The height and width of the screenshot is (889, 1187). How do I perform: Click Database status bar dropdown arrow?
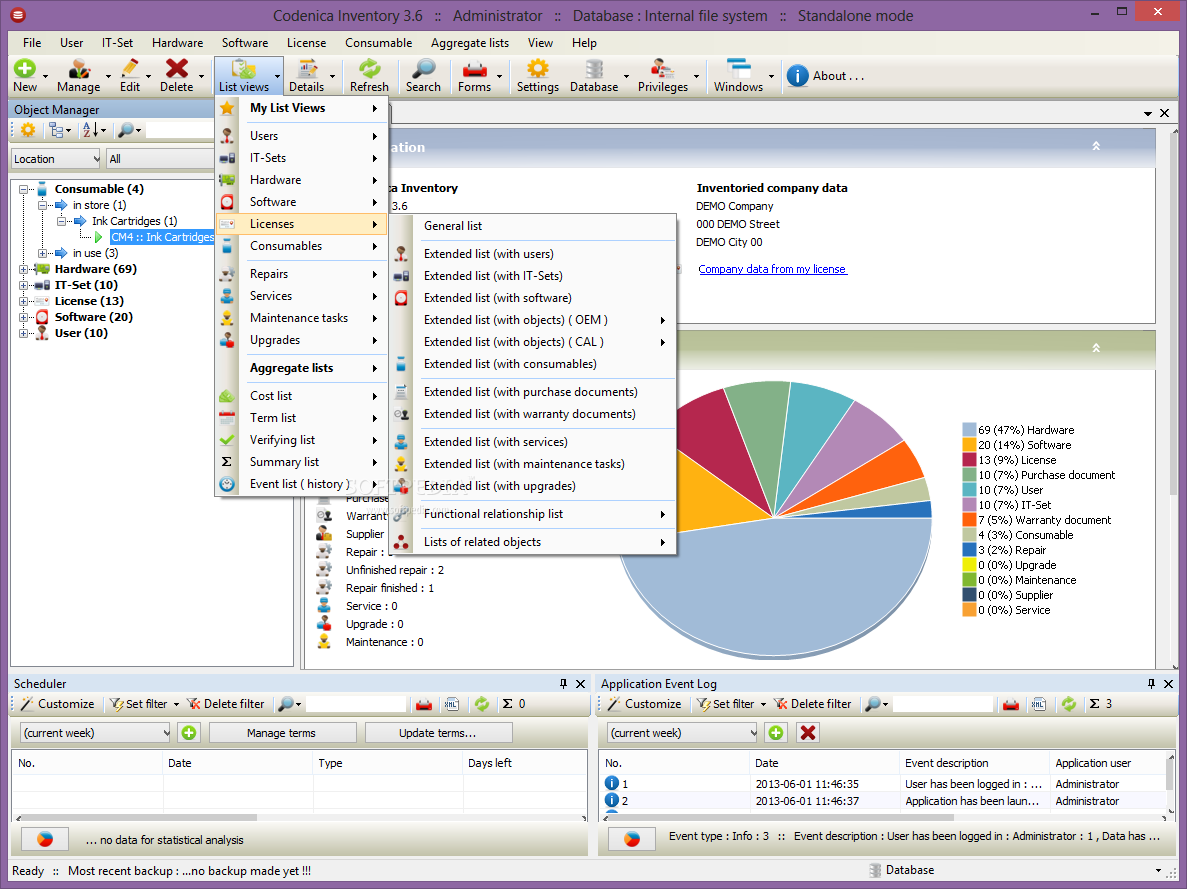tap(1157, 870)
